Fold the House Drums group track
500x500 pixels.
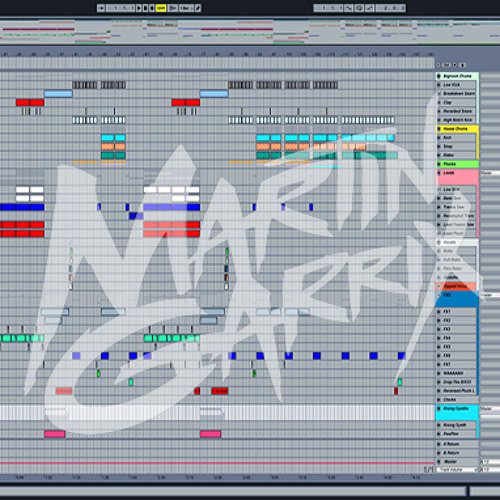[439, 129]
